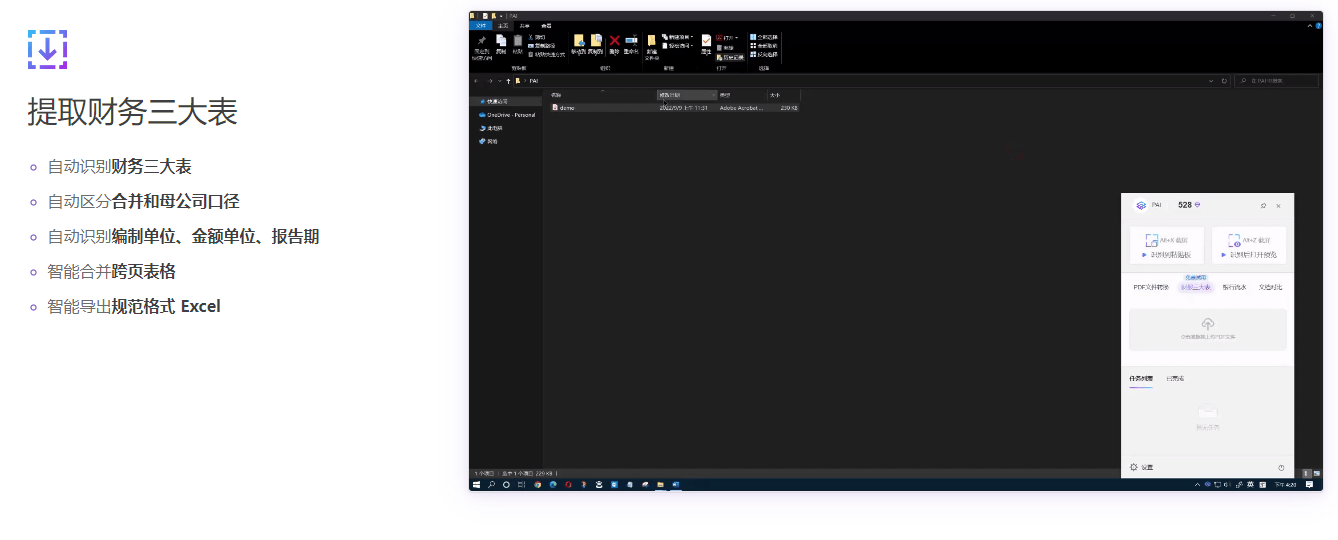
Task: Switch to the 文档对比 tab in PAI panel
Action: coord(1270,287)
